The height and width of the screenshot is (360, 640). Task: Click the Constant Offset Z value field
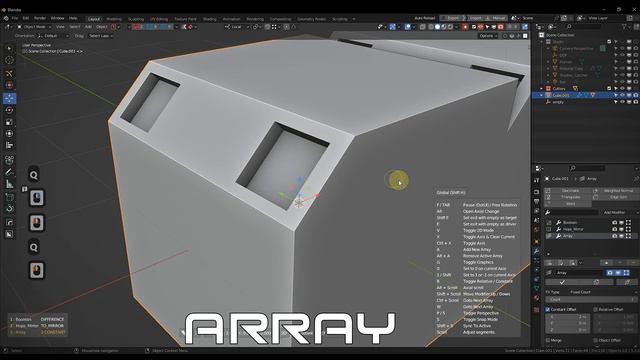568,330
